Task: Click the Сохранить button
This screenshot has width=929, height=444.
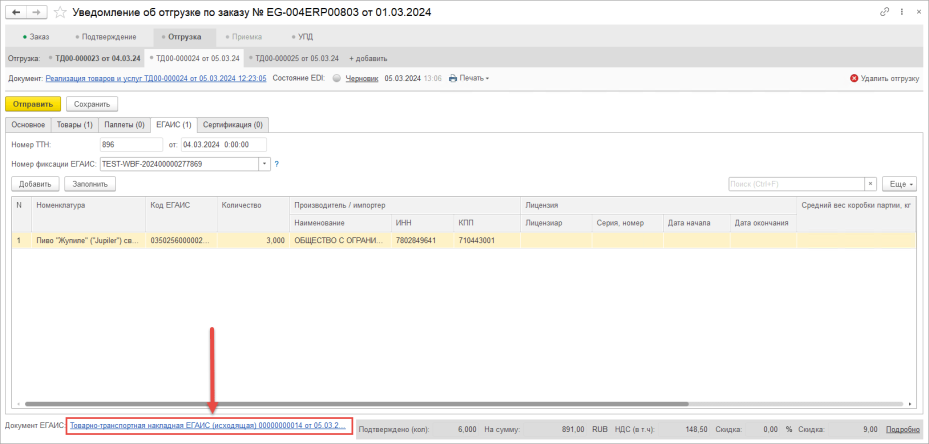Action: (92, 104)
